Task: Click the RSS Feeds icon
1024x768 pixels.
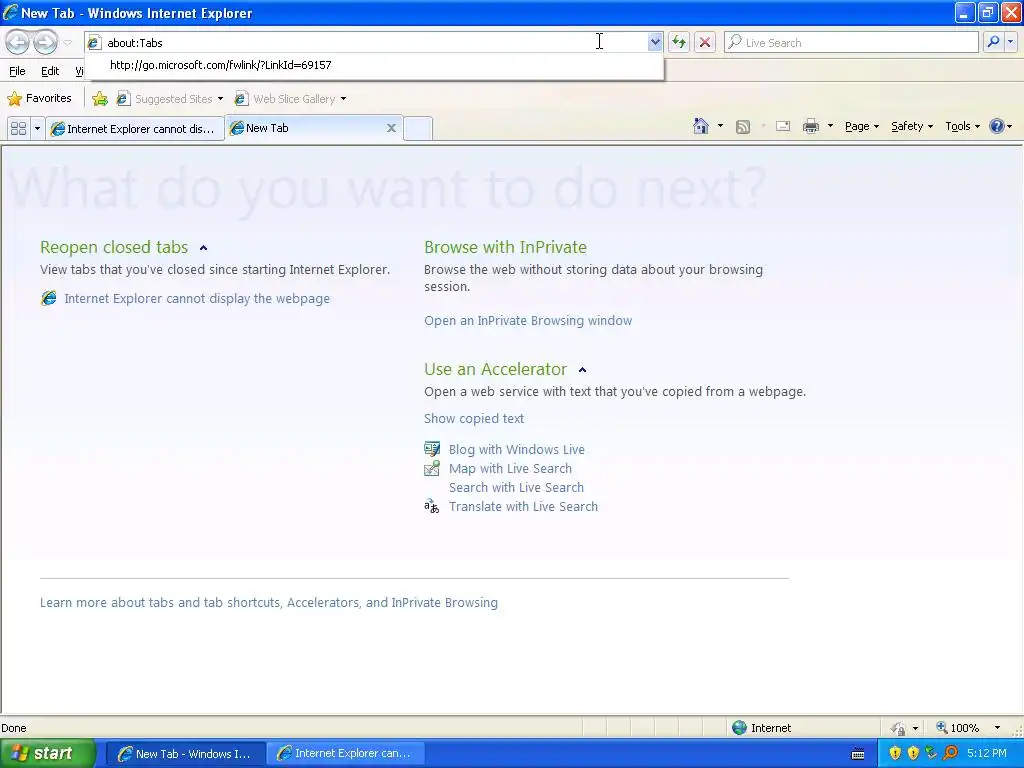Action: 743,127
